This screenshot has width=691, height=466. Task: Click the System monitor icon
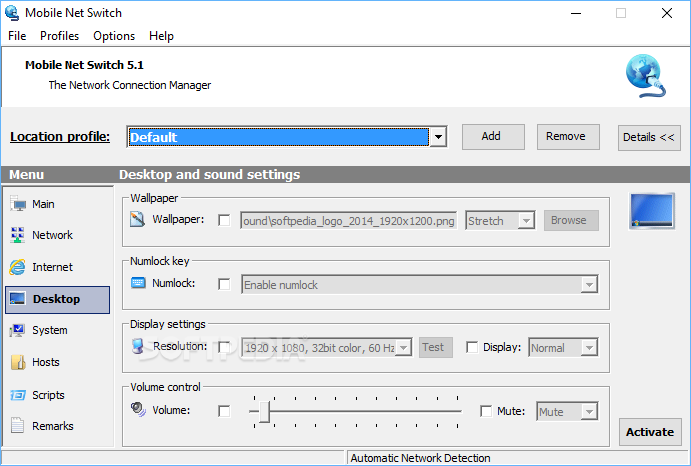18,330
